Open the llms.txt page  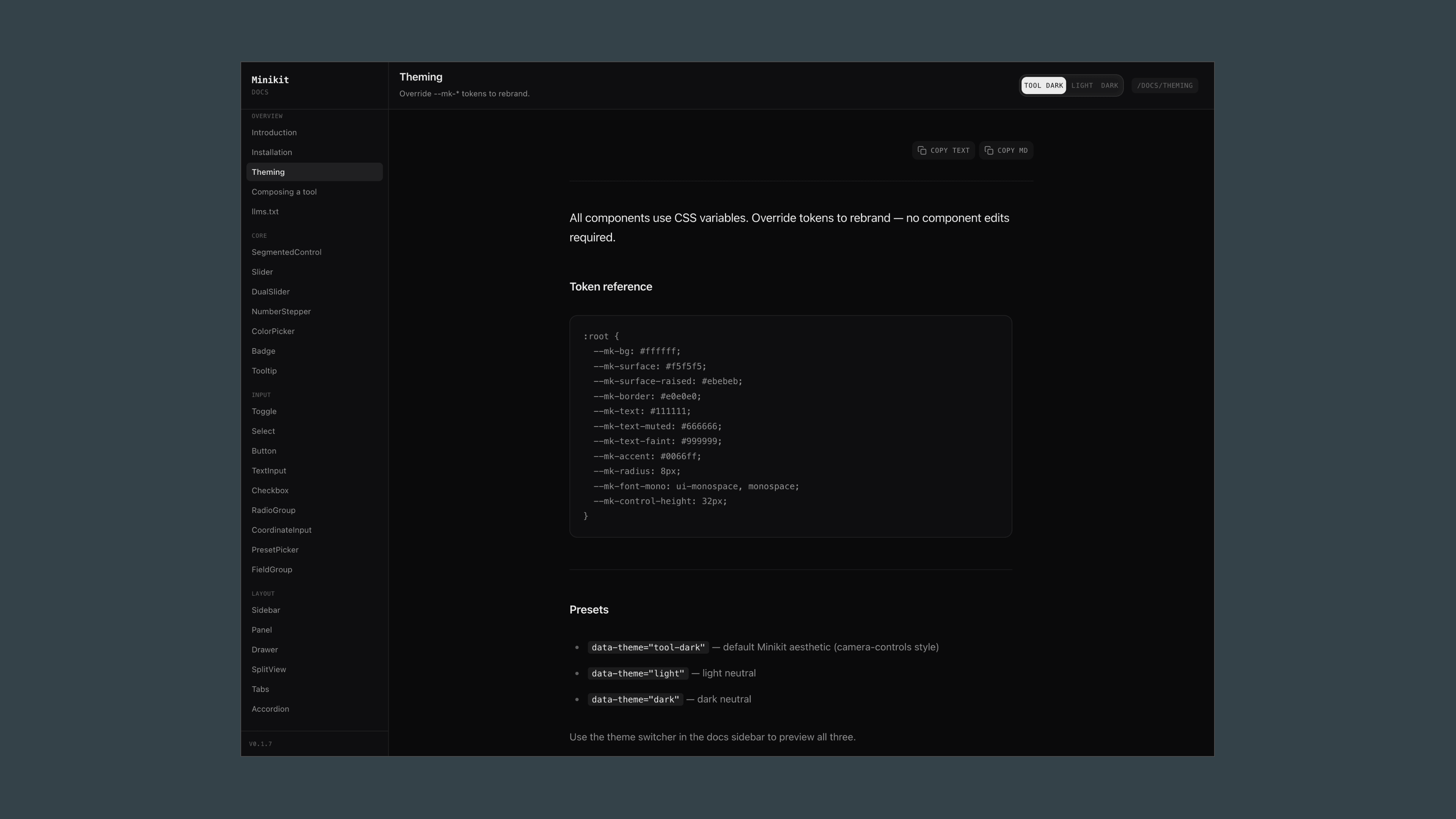coord(314,212)
